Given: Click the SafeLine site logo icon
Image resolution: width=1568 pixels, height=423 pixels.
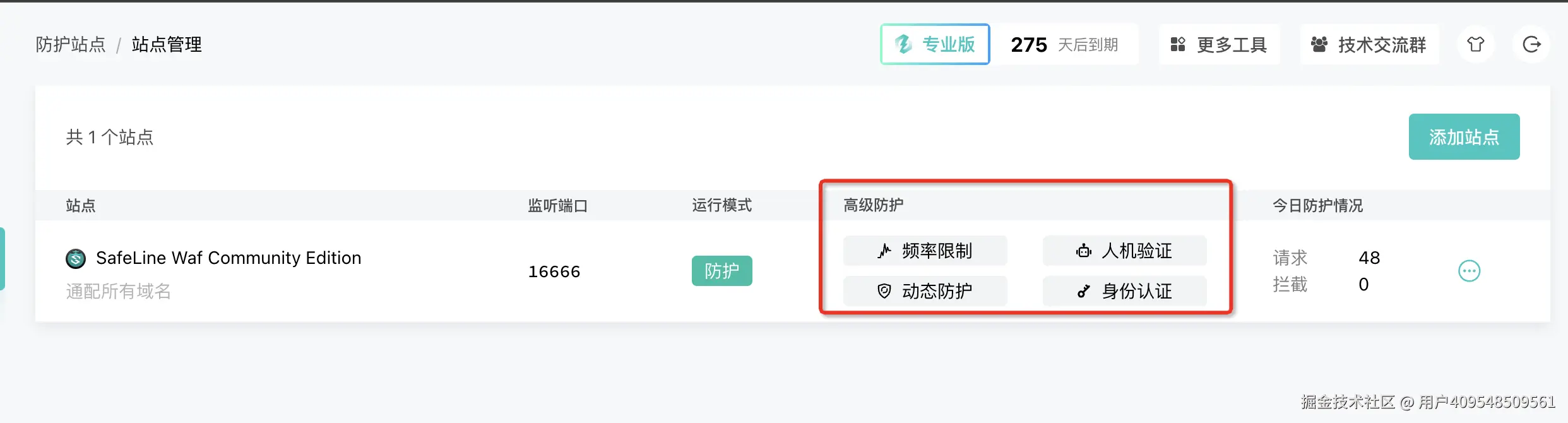Looking at the screenshot, I should [76, 258].
